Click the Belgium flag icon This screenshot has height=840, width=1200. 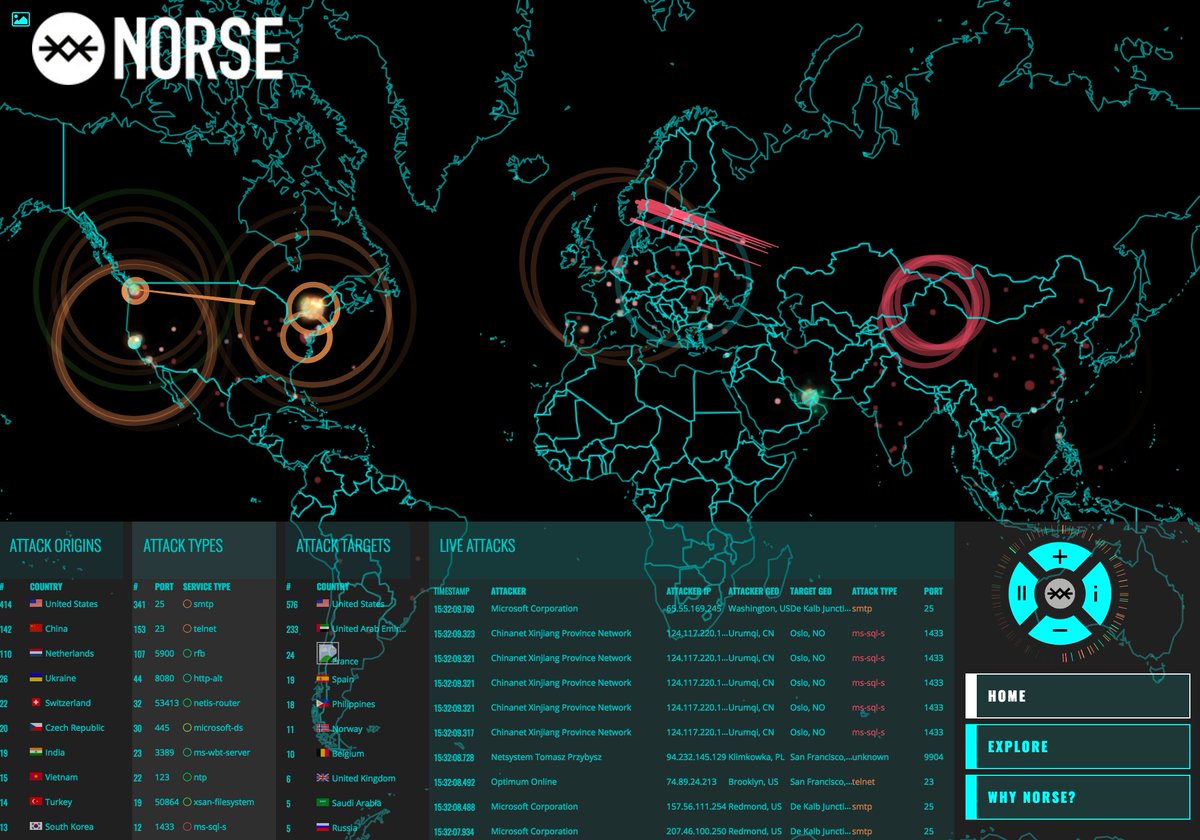coord(323,753)
